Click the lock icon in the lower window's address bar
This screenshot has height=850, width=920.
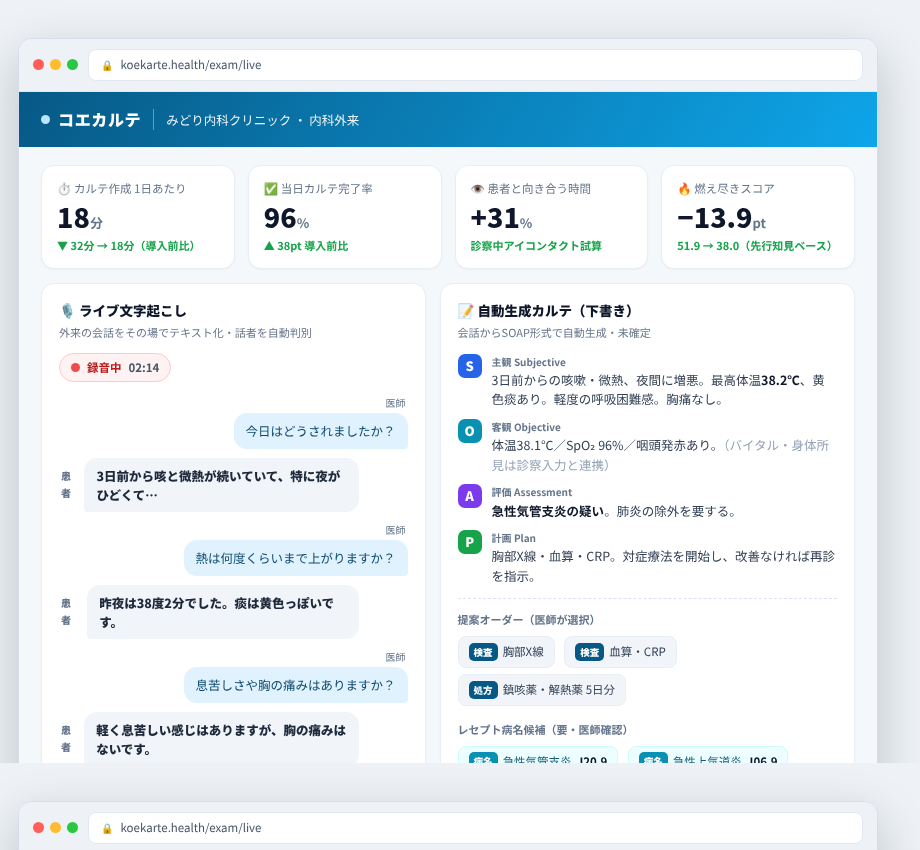point(107,829)
